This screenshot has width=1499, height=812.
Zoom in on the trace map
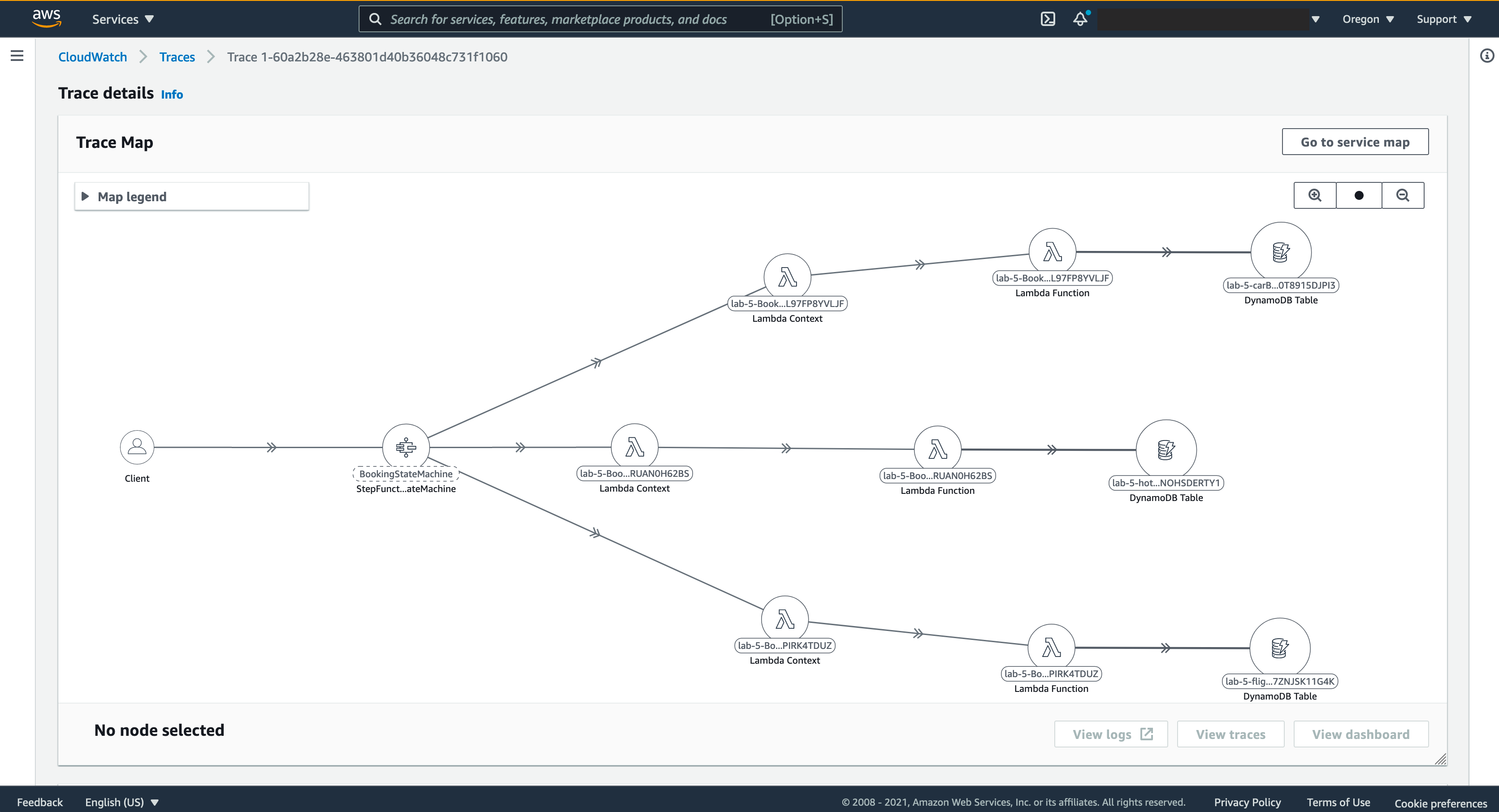pyautogui.click(x=1314, y=195)
